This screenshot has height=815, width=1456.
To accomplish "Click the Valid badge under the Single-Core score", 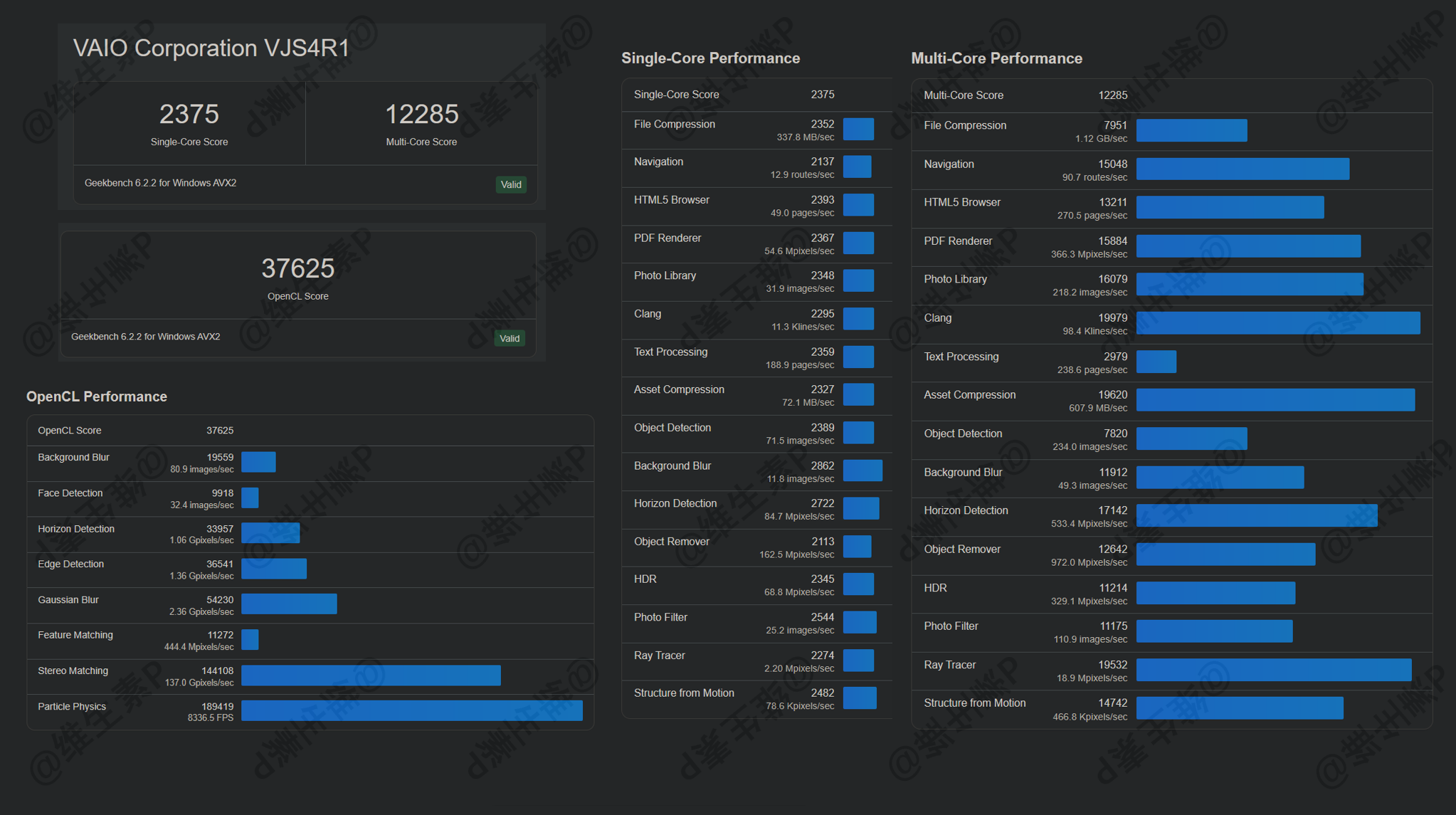I will point(511,184).
